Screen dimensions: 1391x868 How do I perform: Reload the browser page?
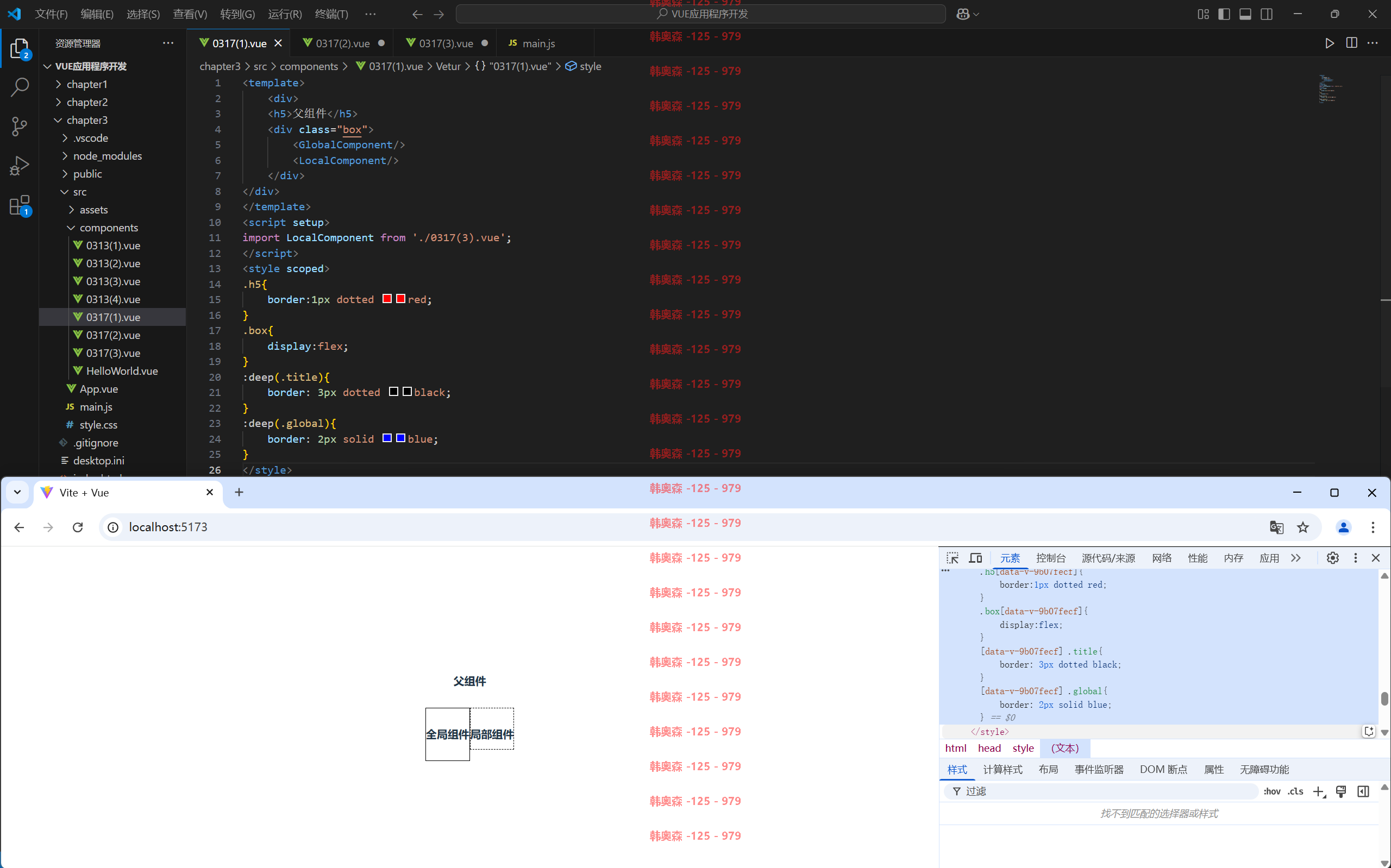[x=78, y=527]
